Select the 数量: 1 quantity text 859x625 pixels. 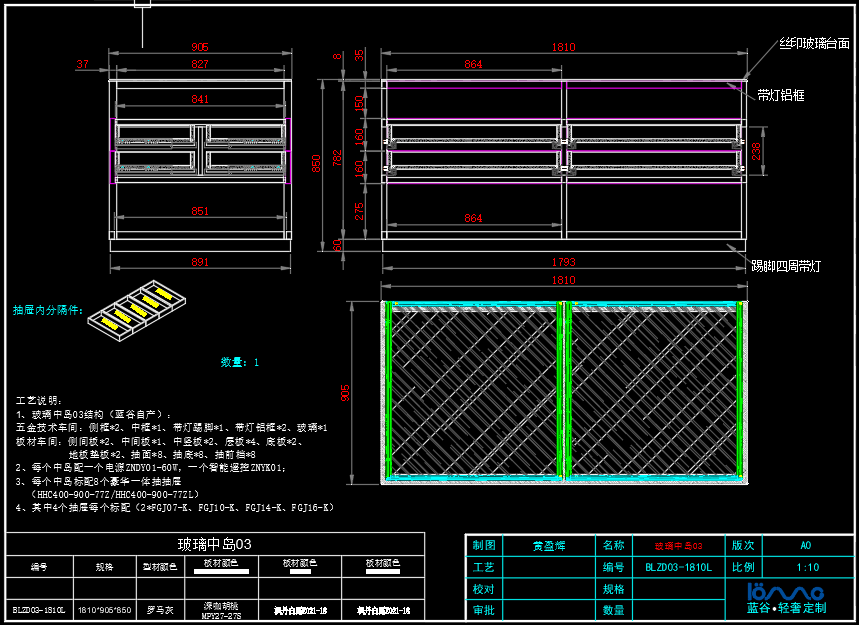point(239,362)
